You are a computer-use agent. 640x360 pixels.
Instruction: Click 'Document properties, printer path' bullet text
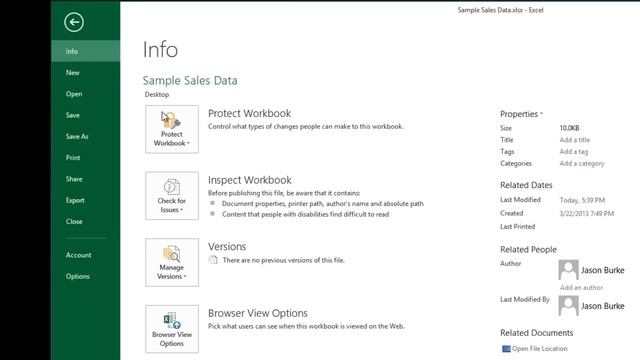[x=323, y=203]
